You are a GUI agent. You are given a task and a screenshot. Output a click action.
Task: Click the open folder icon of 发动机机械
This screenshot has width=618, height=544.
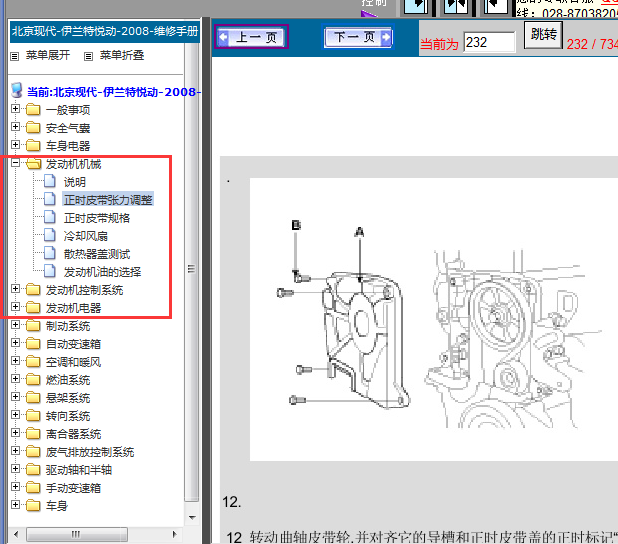click(34, 163)
